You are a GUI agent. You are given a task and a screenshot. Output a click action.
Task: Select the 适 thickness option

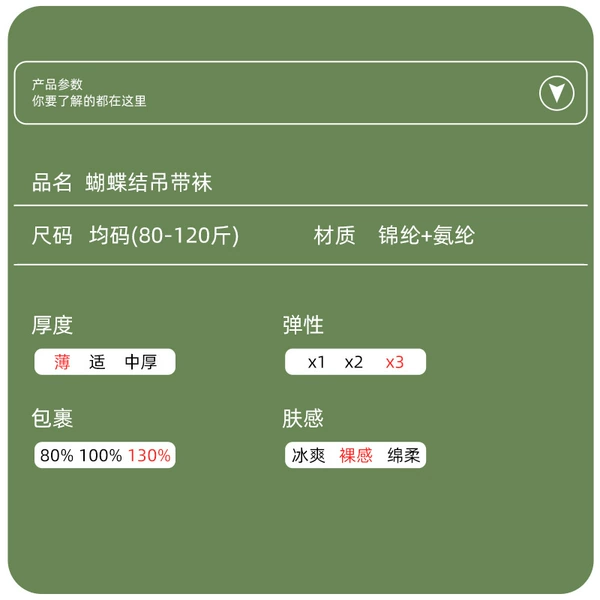pyautogui.click(x=97, y=362)
